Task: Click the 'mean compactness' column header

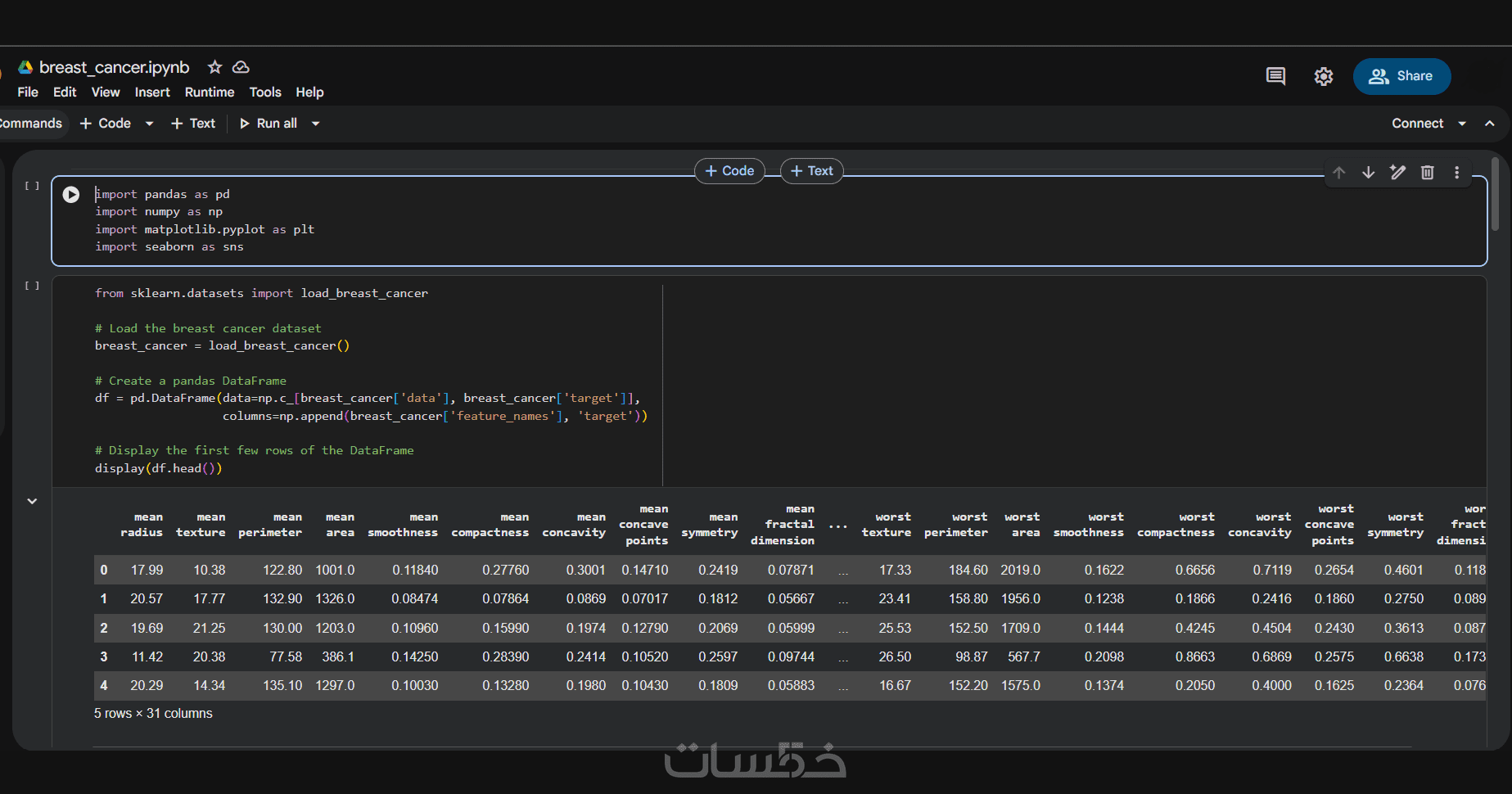Action: 490,525
